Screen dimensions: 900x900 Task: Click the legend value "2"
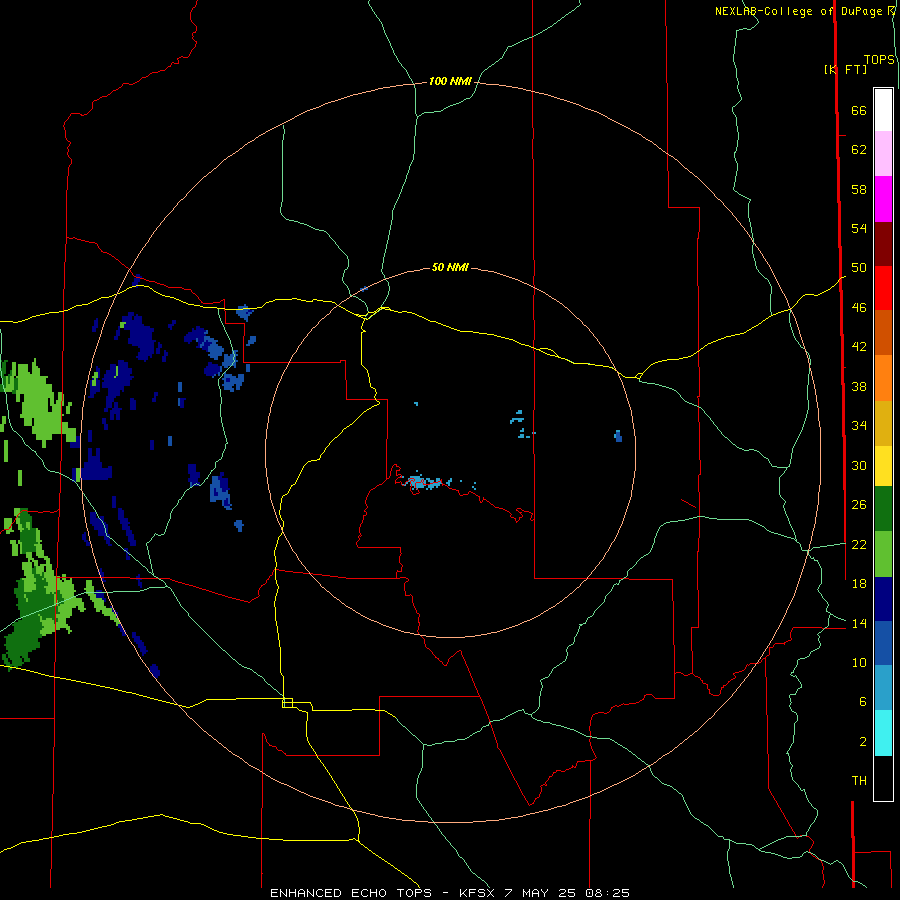[863, 741]
